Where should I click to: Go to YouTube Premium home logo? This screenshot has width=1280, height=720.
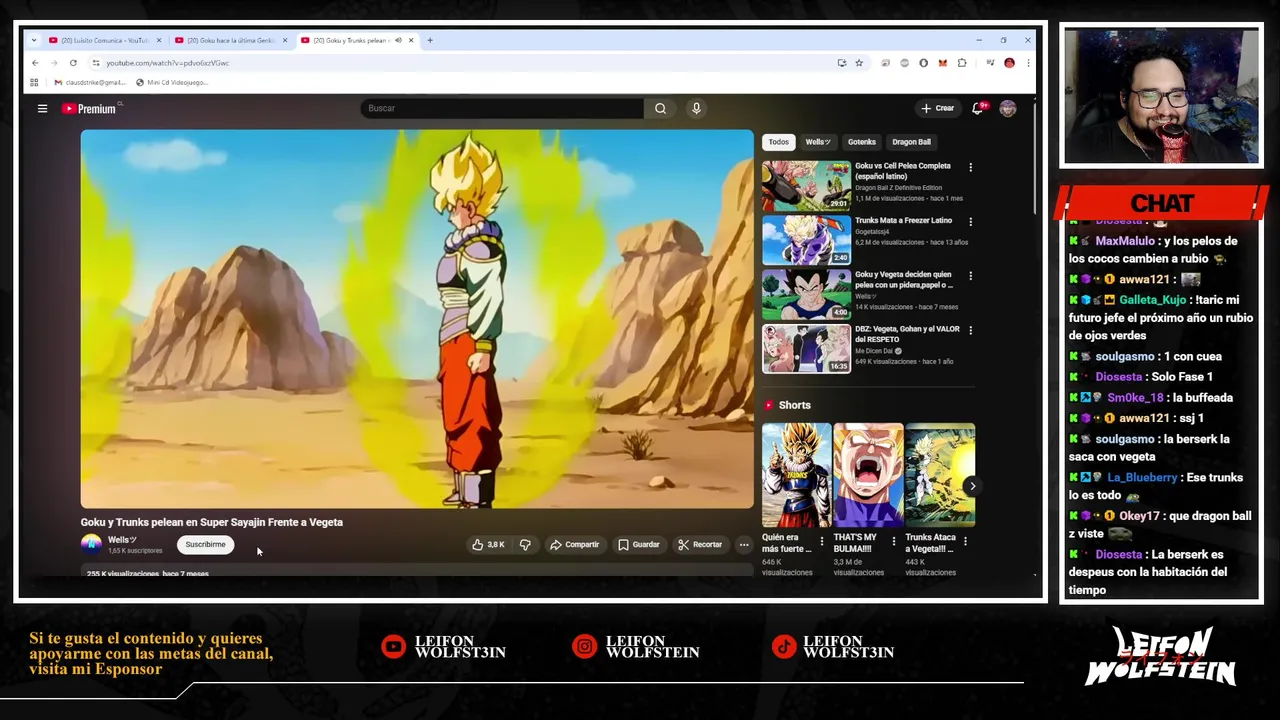91,108
